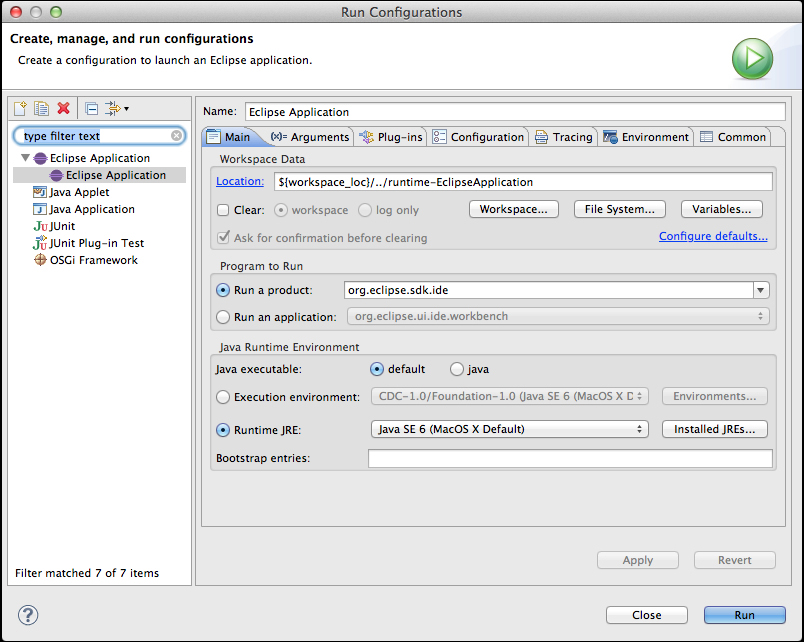Open the Run an application dropdown
Screen dimensions: 804x642
(558, 316)
